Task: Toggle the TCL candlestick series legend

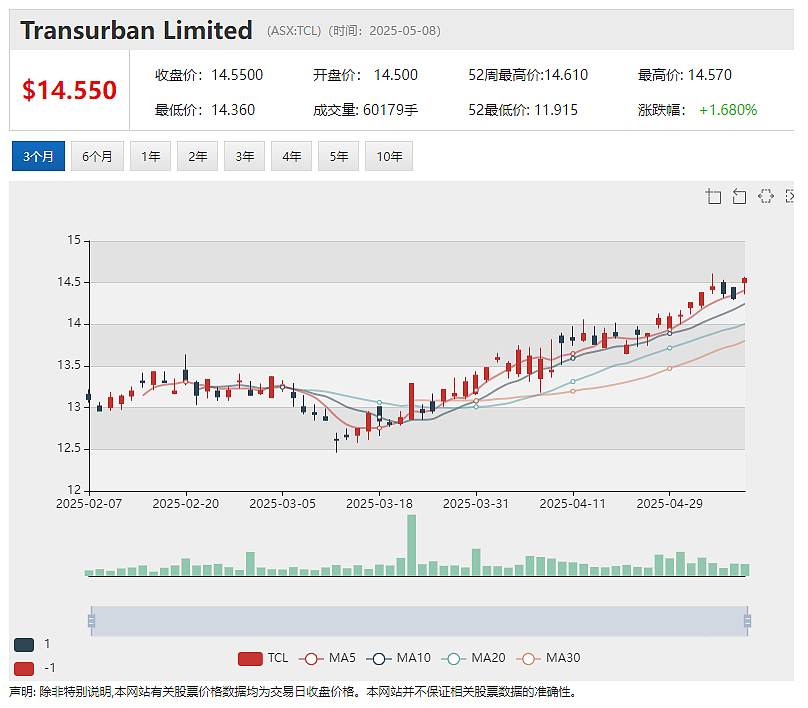Action: 263,658
